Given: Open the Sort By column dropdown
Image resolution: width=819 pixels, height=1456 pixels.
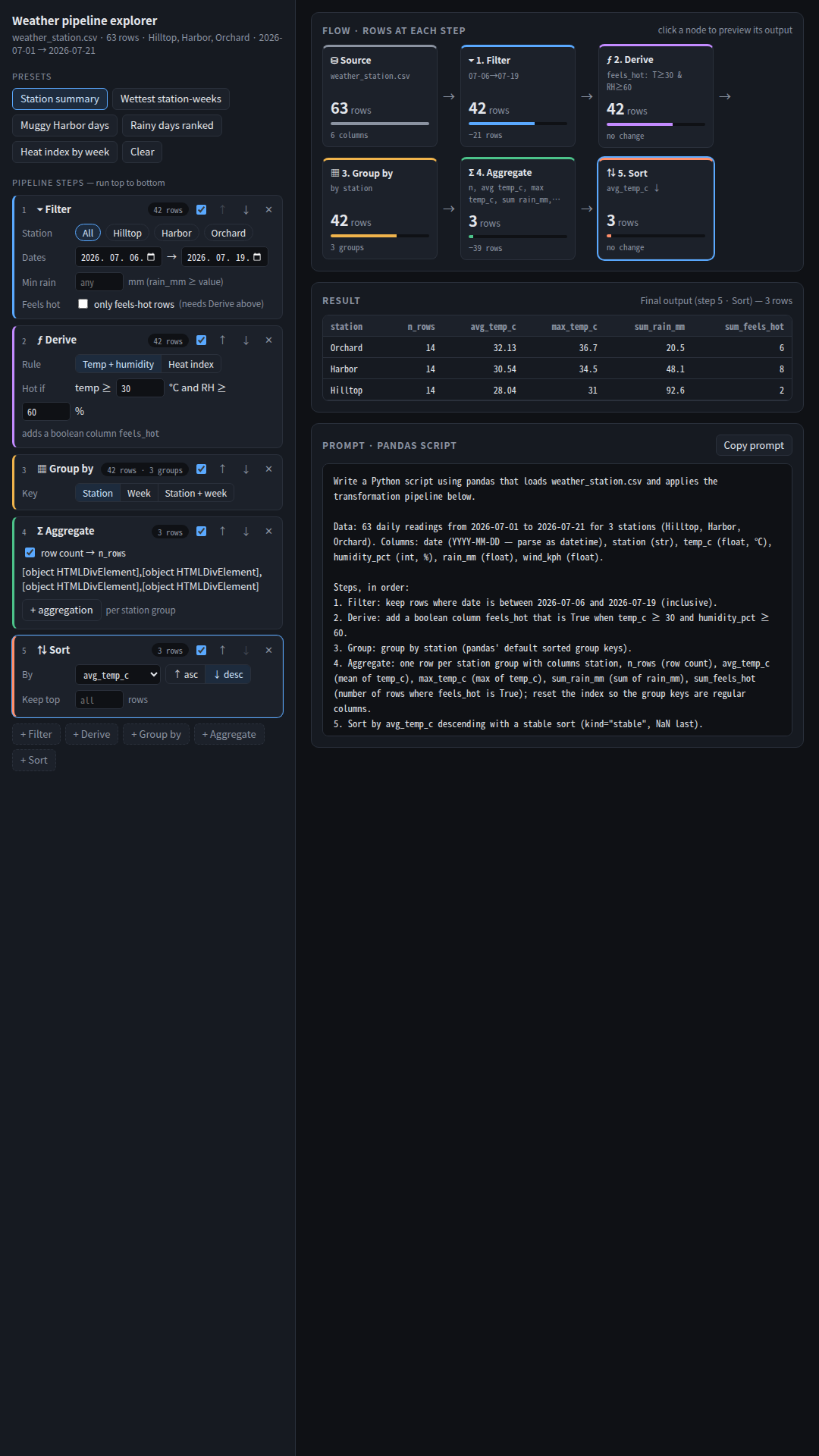Looking at the screenshot, I should pos(118,675).
